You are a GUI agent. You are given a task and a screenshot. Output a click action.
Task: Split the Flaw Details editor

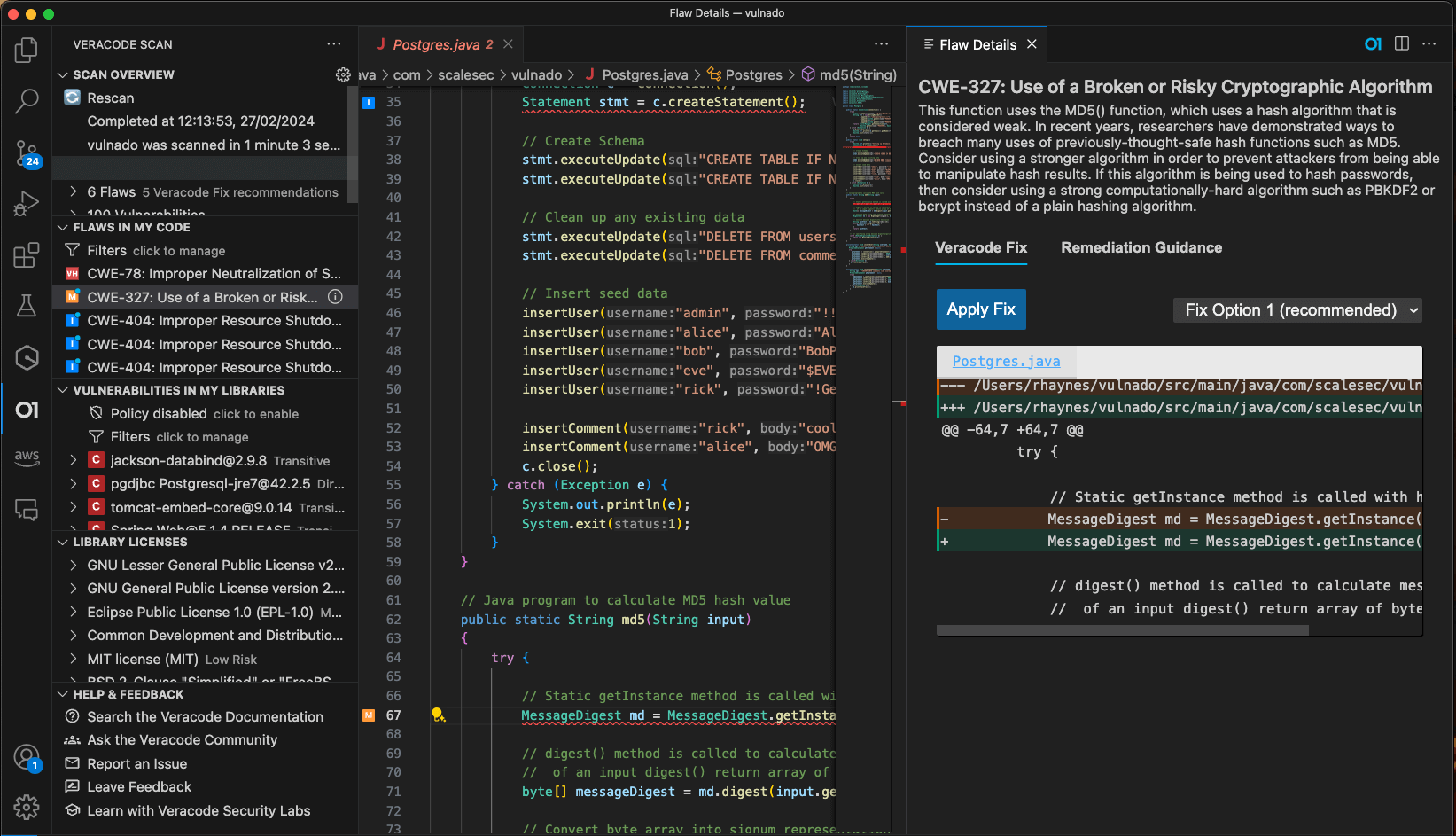1402,43
